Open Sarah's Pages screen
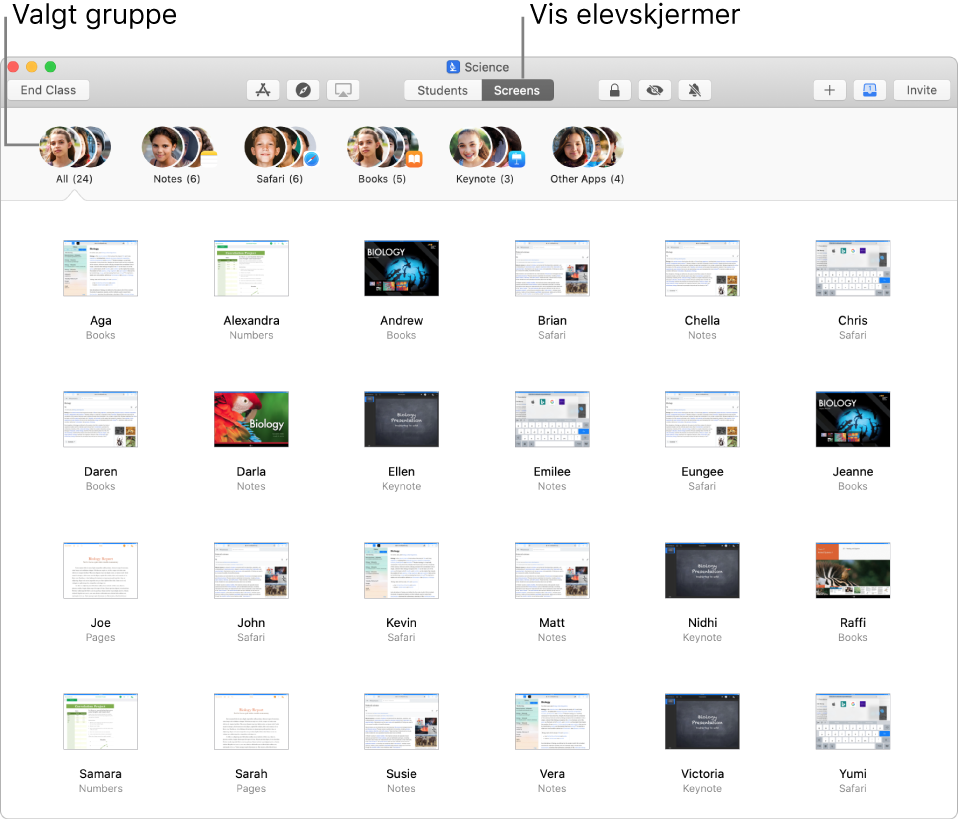The image size is (958, 819). [251, 721]
